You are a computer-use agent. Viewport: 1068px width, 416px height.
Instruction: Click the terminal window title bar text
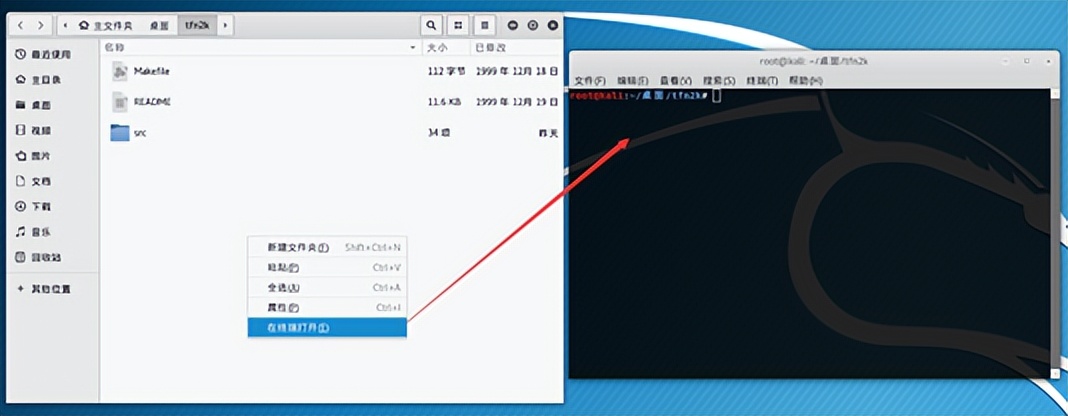click(x=813, y=61)
